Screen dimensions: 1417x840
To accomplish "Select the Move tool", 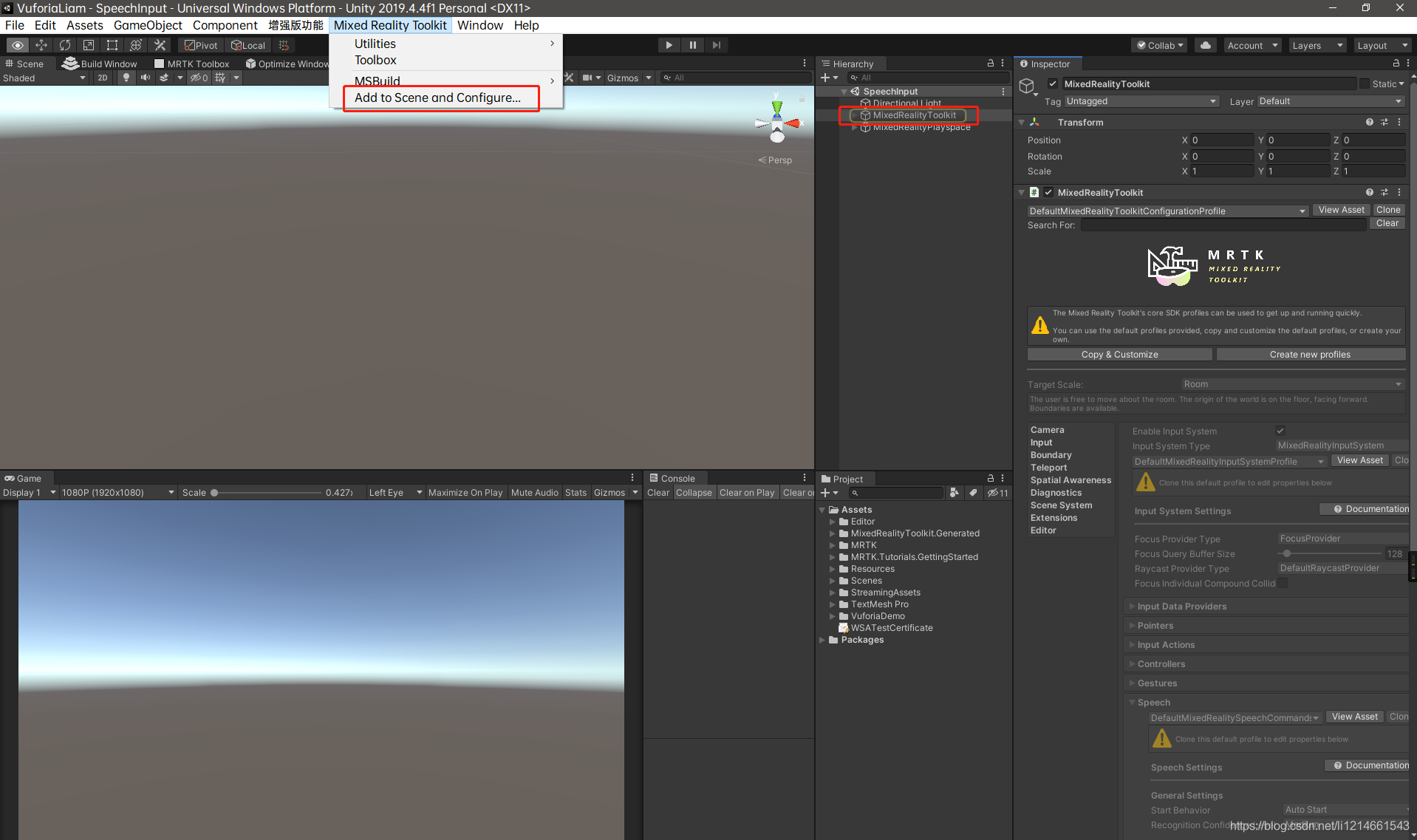I will [x=41, y=45].
